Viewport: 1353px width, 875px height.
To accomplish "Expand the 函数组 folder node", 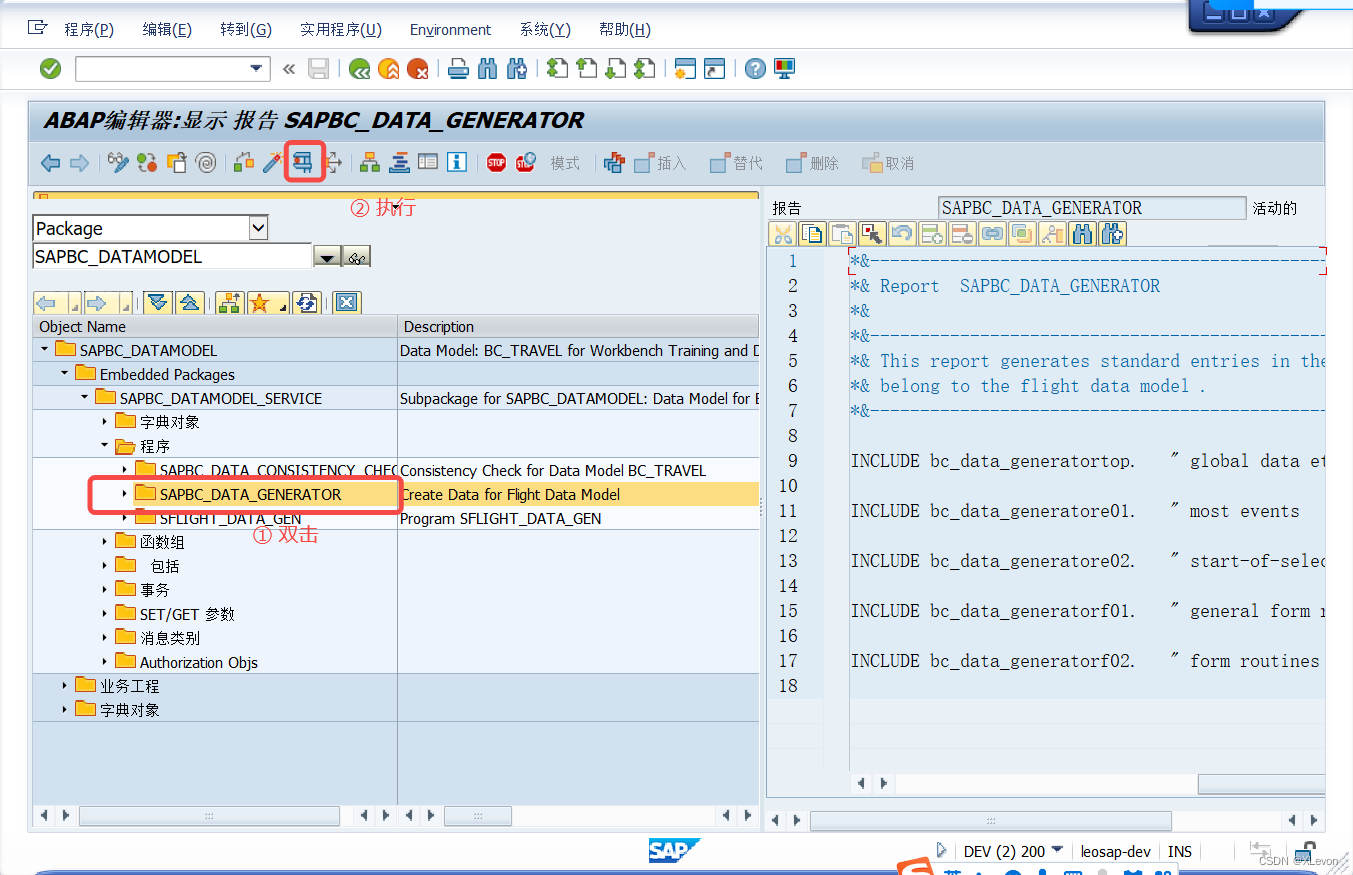I will [x=104, y=542].
